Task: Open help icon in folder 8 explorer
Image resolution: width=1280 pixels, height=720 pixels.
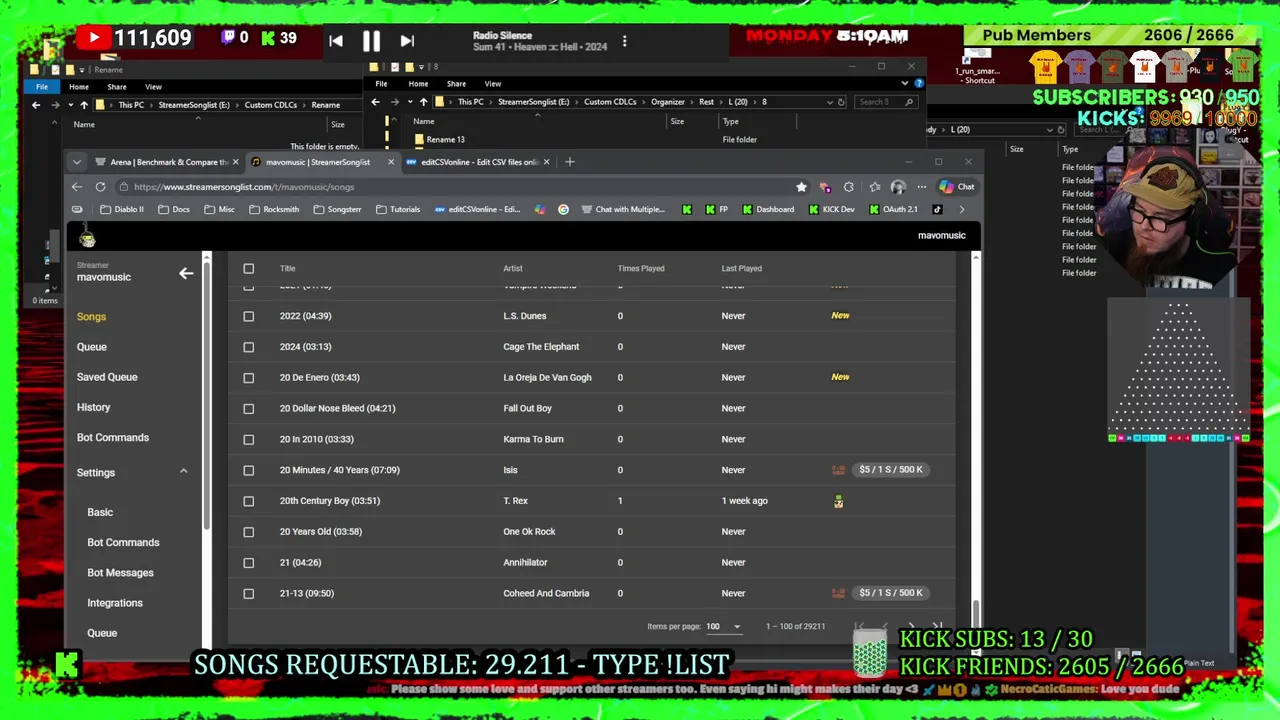Action: (x=918, y=84)
